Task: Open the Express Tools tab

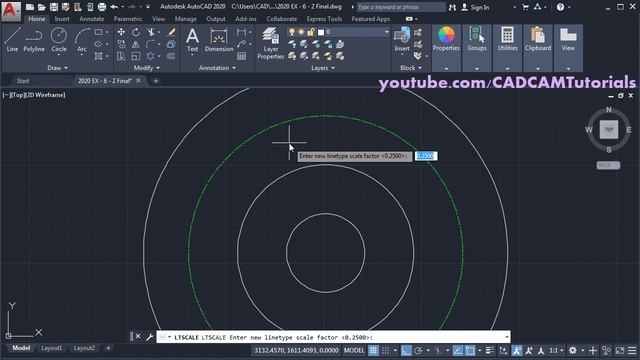Action: [x=324, y=19]
